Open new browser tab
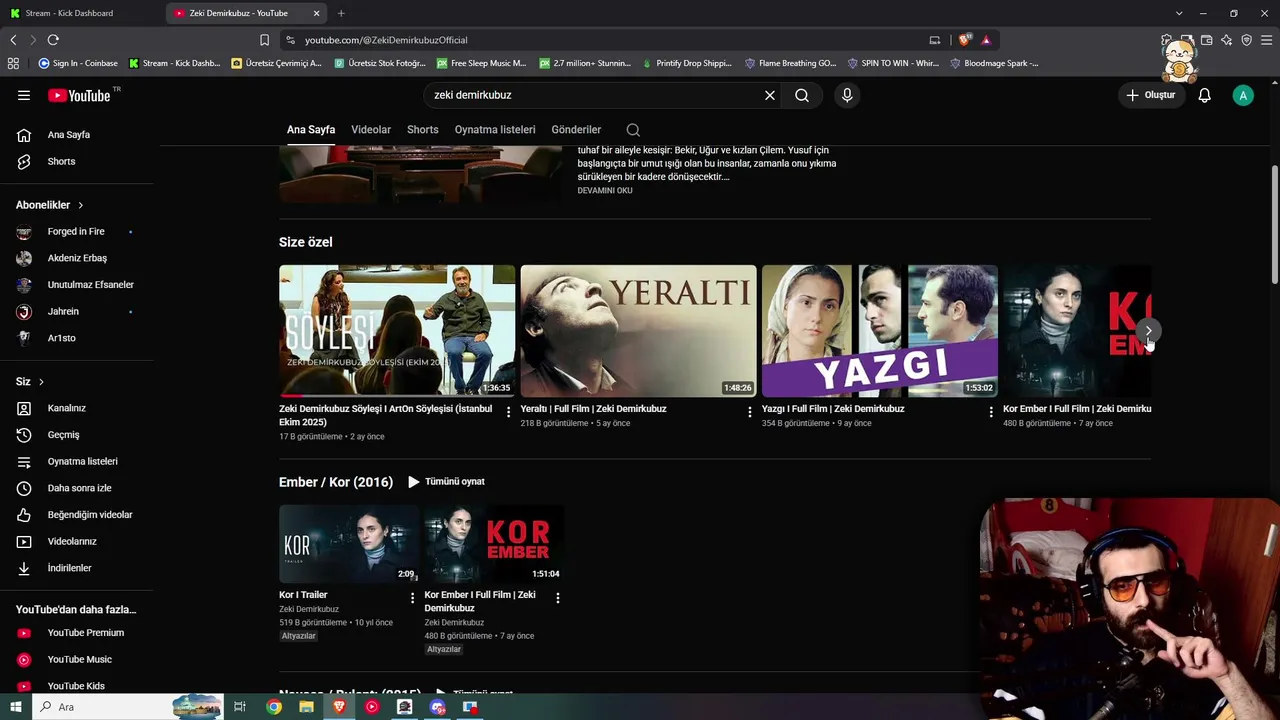Viewport: 1280px width, 720px height. pyautogui.click(x=341, y=13)
